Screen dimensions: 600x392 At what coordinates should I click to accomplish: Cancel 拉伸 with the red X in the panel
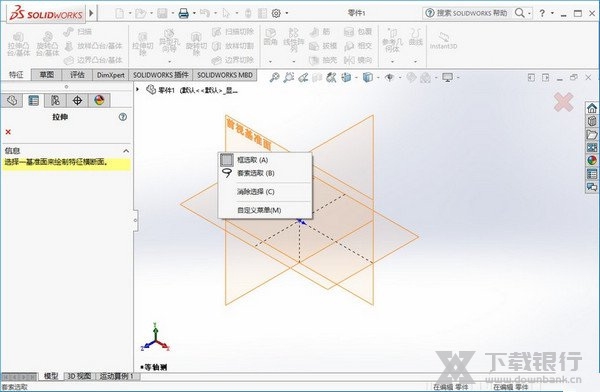[8, 132]
